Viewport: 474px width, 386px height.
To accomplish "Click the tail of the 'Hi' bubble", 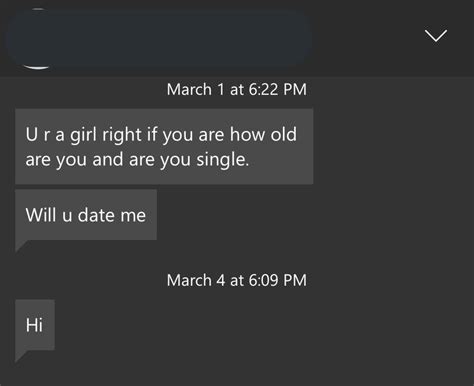I will point(21,356).
